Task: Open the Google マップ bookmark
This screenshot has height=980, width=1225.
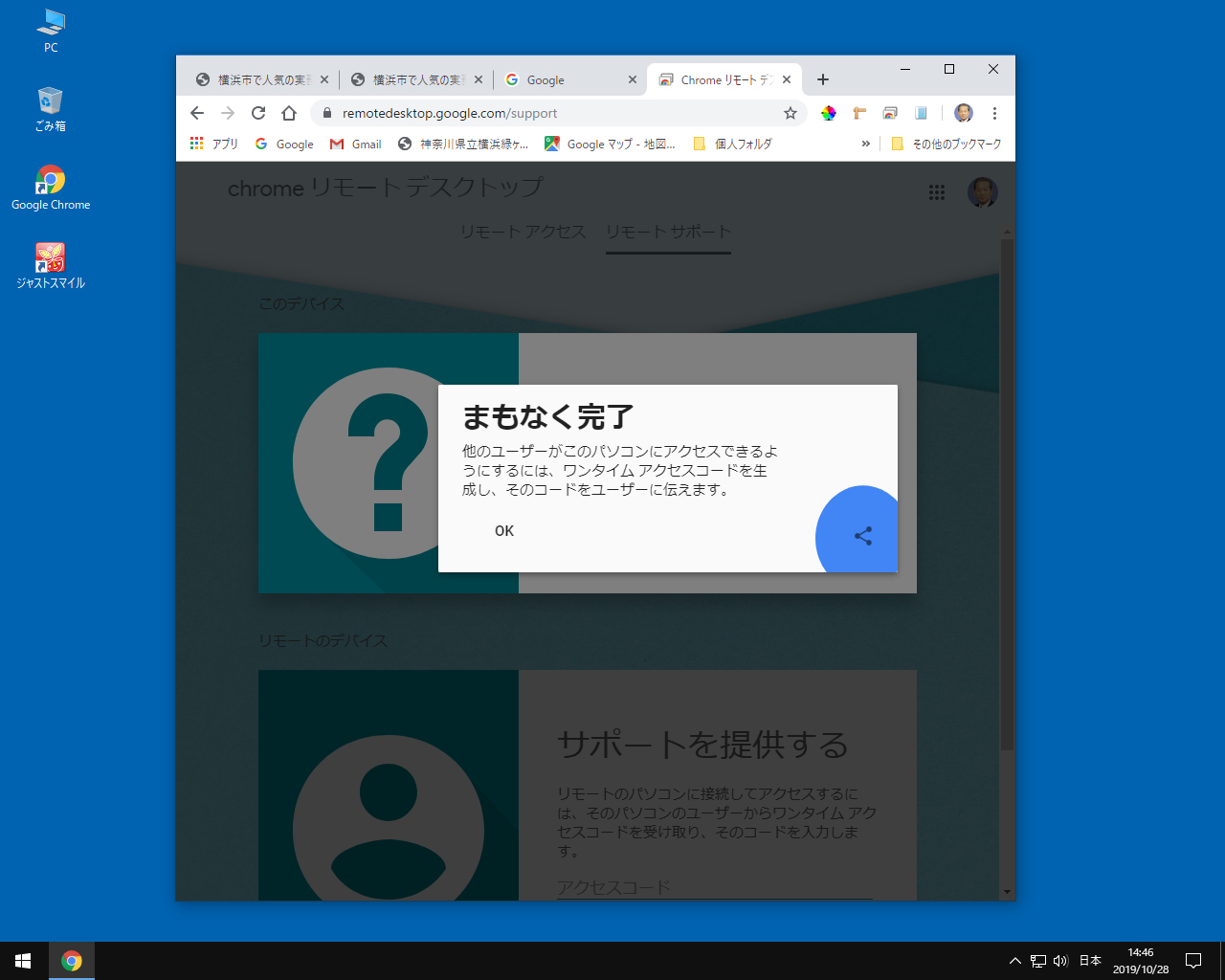Action: click(x=610, y=144)
